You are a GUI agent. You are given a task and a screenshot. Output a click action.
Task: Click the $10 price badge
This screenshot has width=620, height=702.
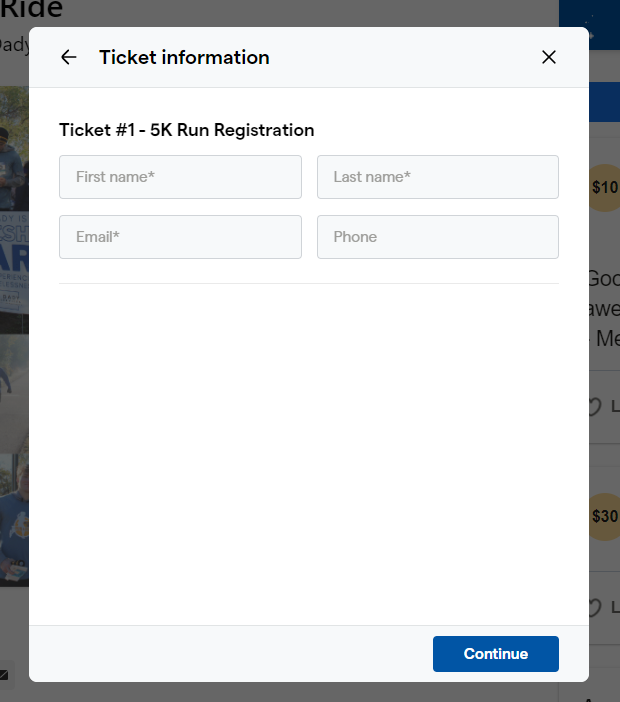click(x=604, y=188)
